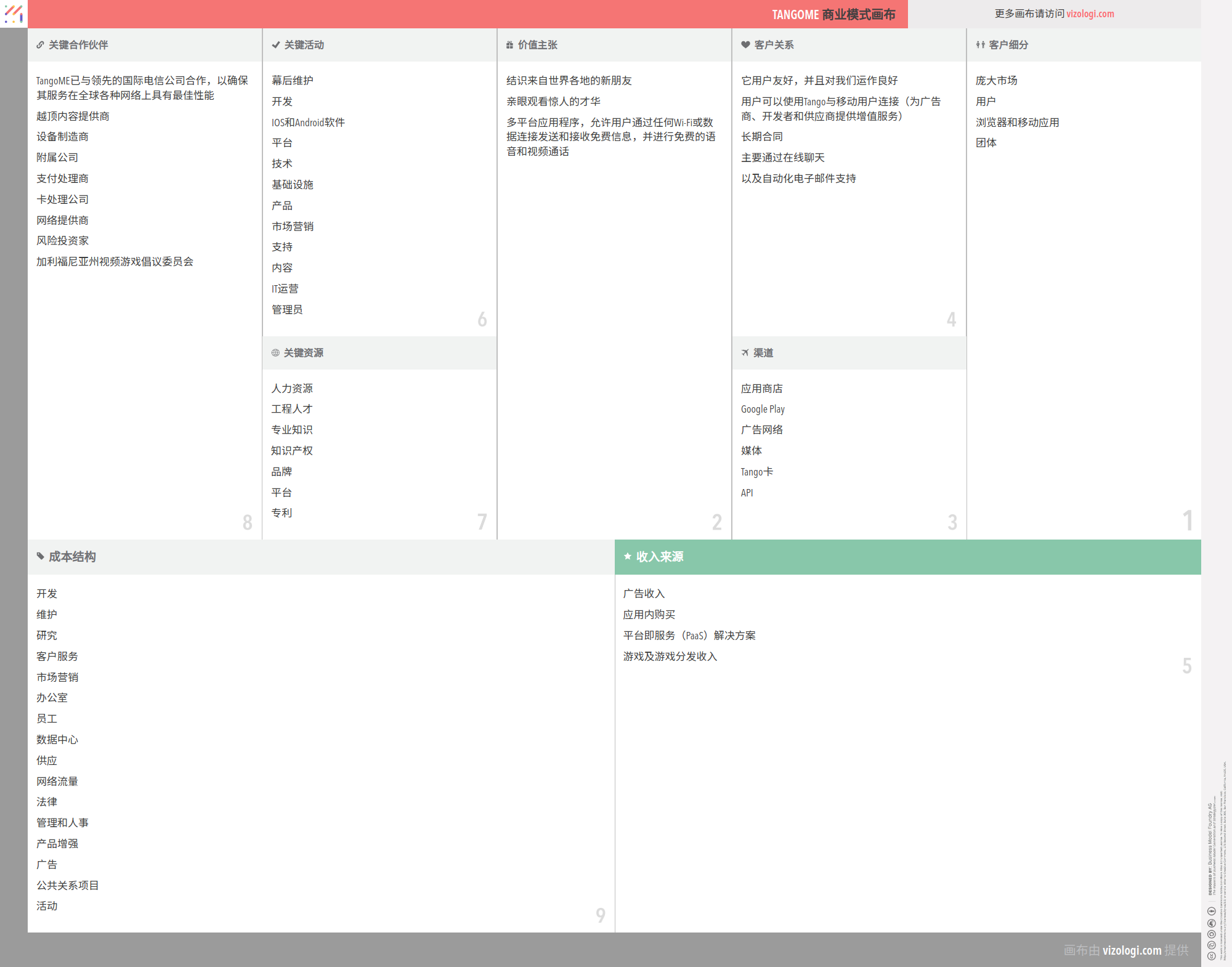1232x967 pixels.
Task: Select the 成本结构 section header
Action: pyautogui.click(x=73, y=557)
